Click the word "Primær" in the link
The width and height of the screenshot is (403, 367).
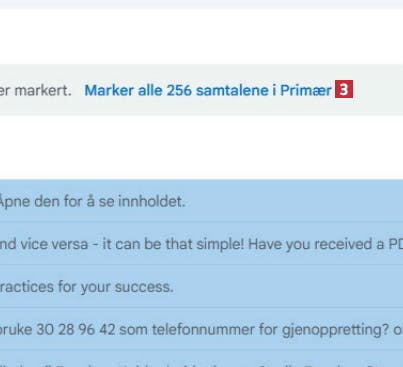pos(306,90)
